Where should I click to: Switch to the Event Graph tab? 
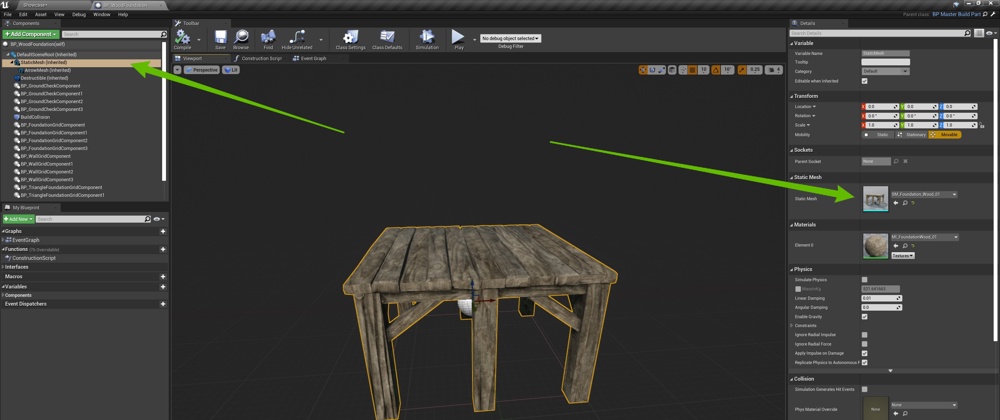click(x=310, y=58)
